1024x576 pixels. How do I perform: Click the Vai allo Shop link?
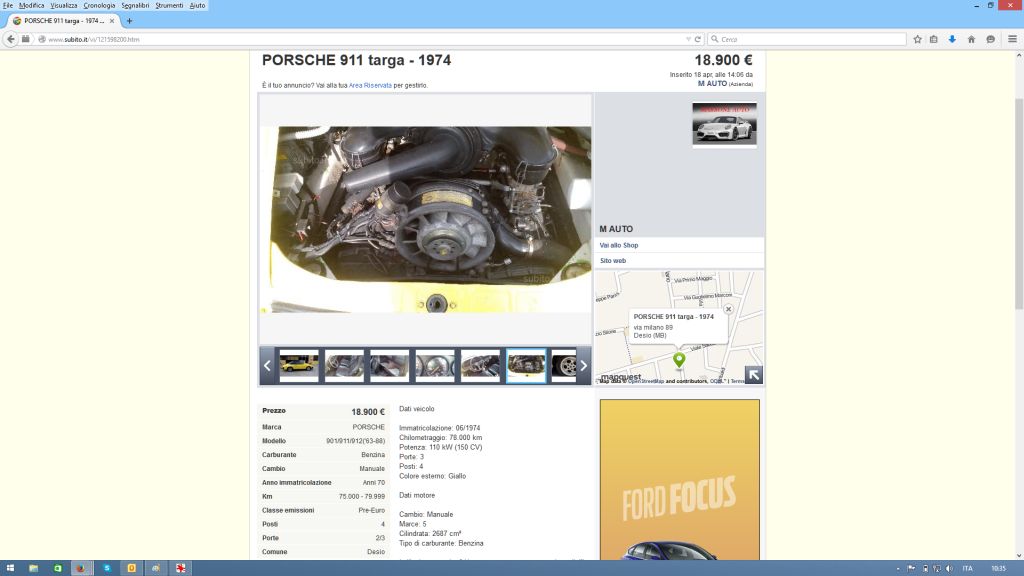pyautogui.click(x=619, y=246)
